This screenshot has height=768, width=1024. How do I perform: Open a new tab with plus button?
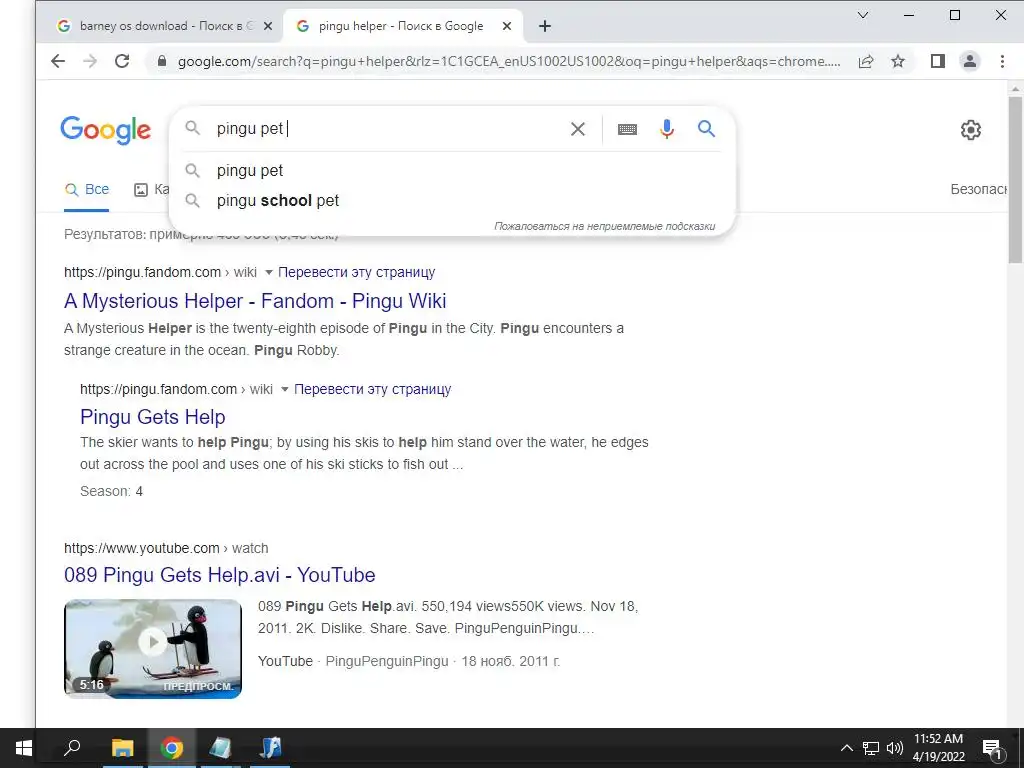(x=545, y=26)
